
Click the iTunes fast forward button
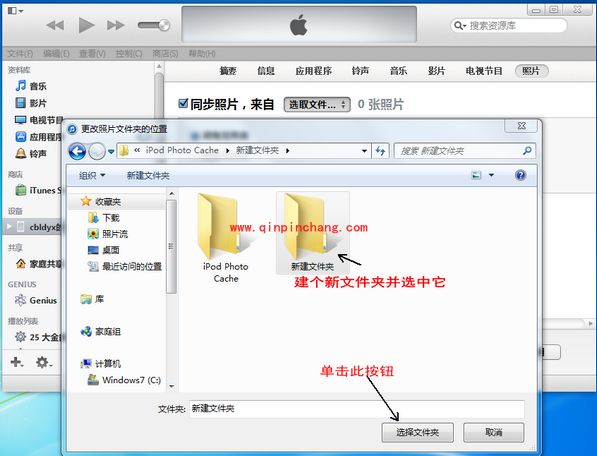[116, 25]
